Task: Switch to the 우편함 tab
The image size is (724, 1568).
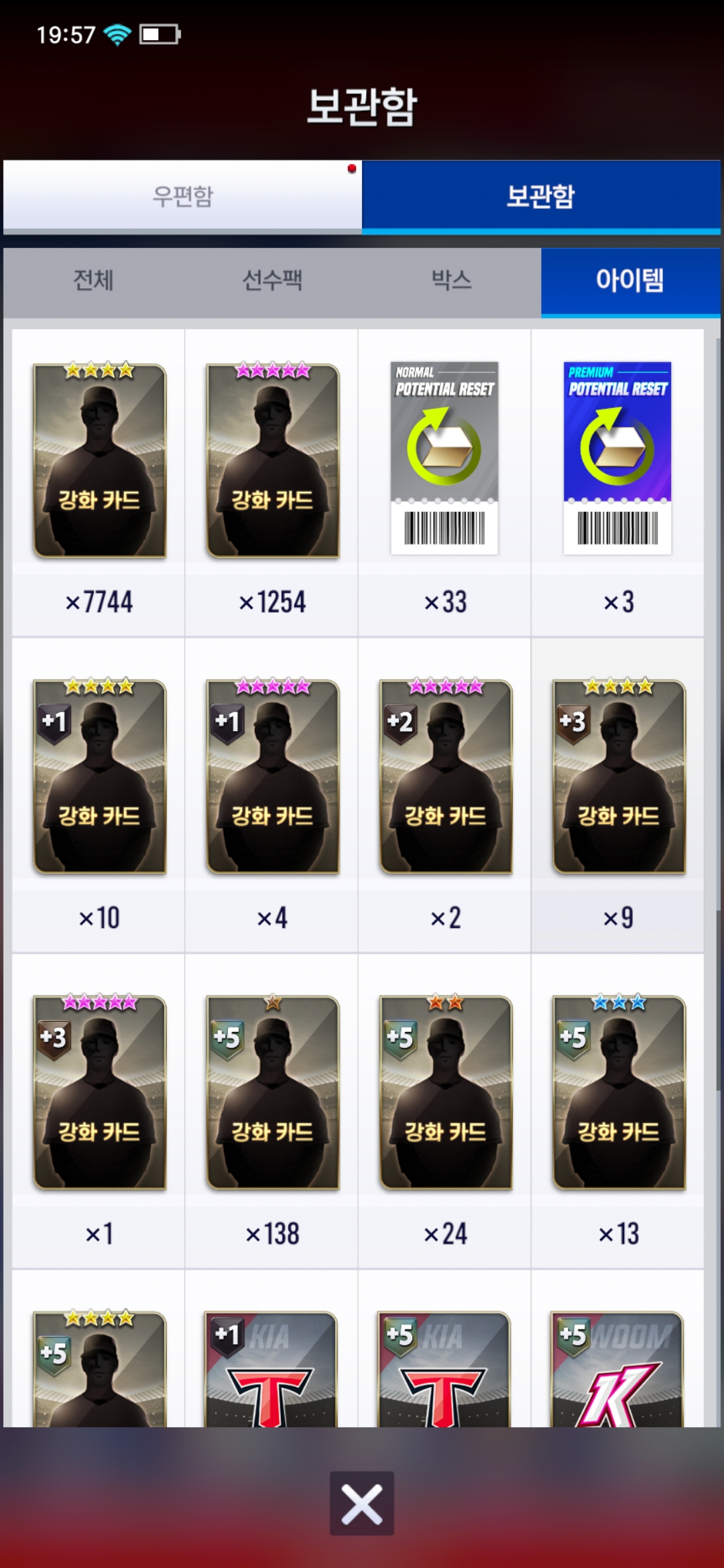Action: [182, 196]
